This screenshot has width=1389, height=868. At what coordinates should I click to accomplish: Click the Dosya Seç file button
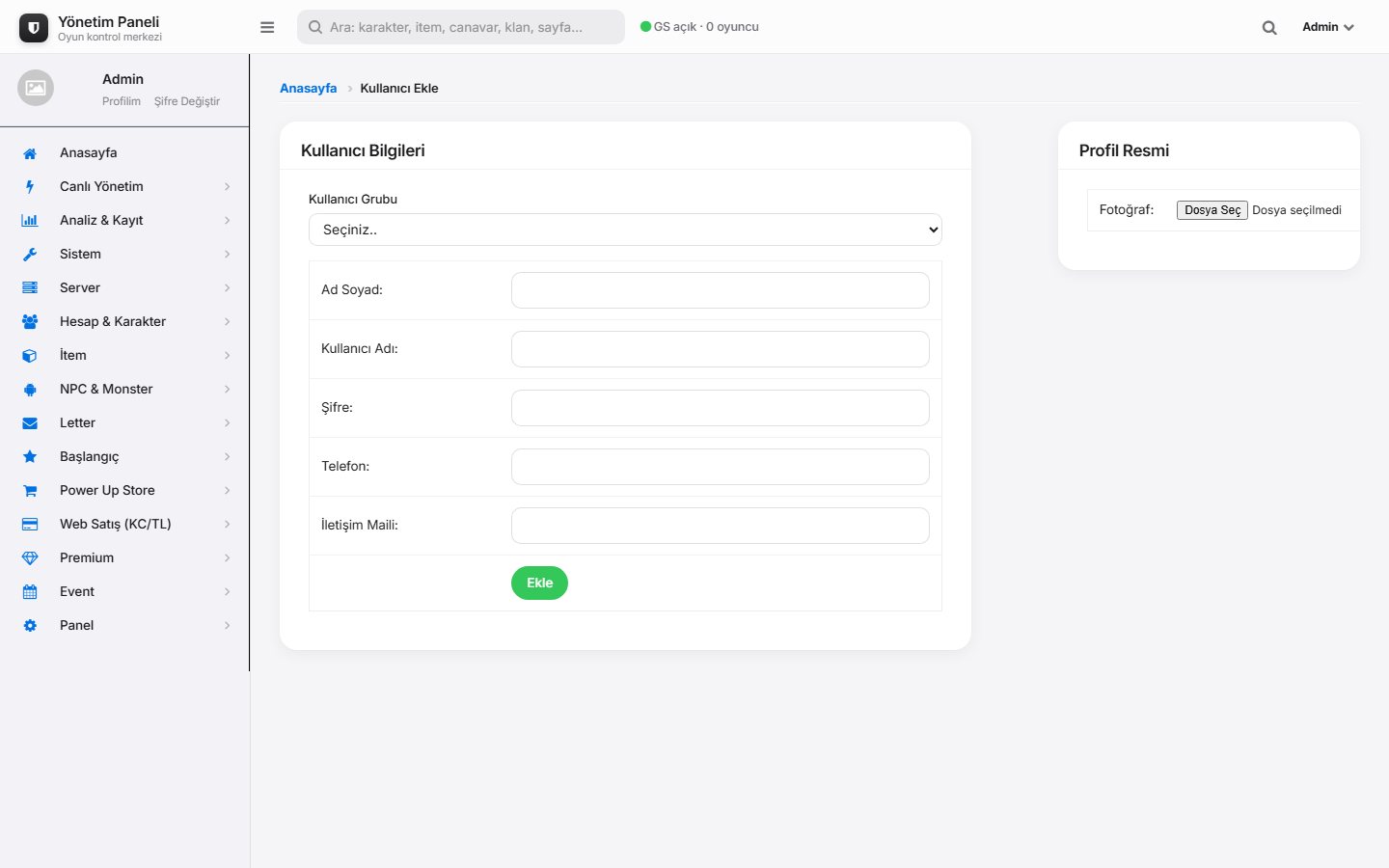coord(1212,210)
